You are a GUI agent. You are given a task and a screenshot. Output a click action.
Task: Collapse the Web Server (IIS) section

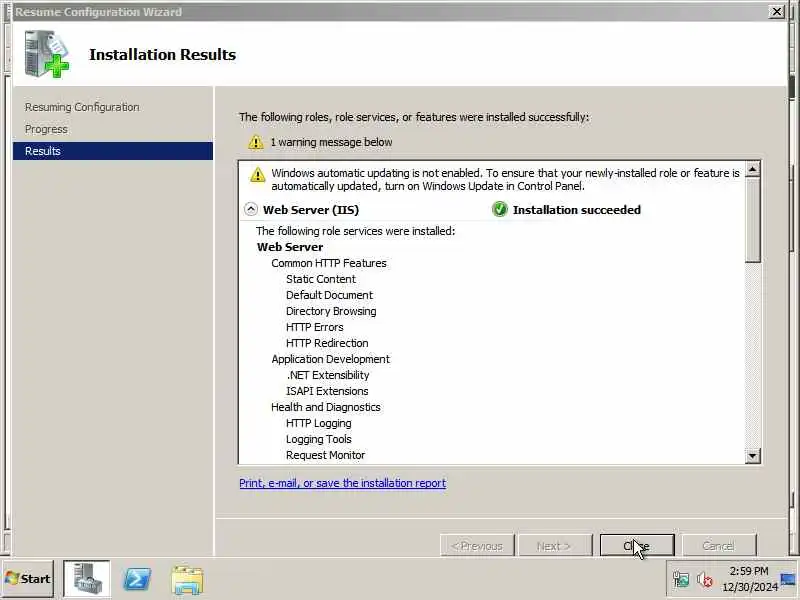click(x=251, y=209)
